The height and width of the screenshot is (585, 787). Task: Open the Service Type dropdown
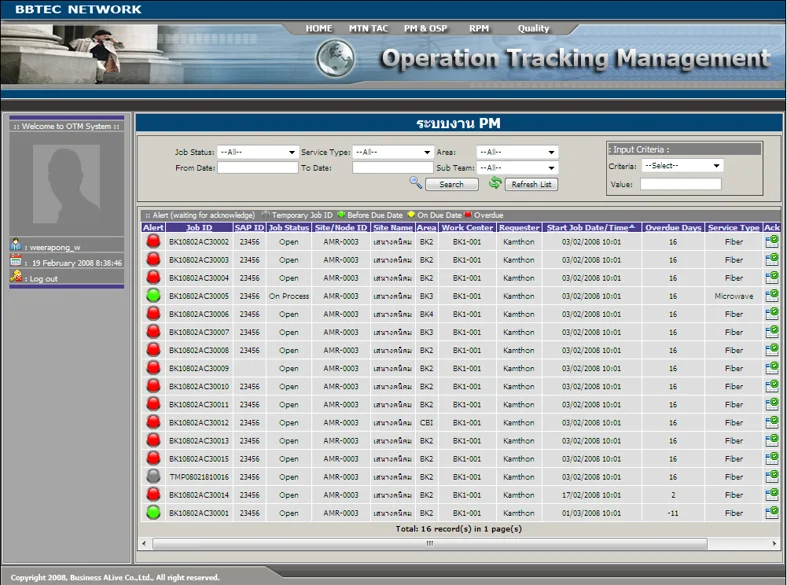392,152
